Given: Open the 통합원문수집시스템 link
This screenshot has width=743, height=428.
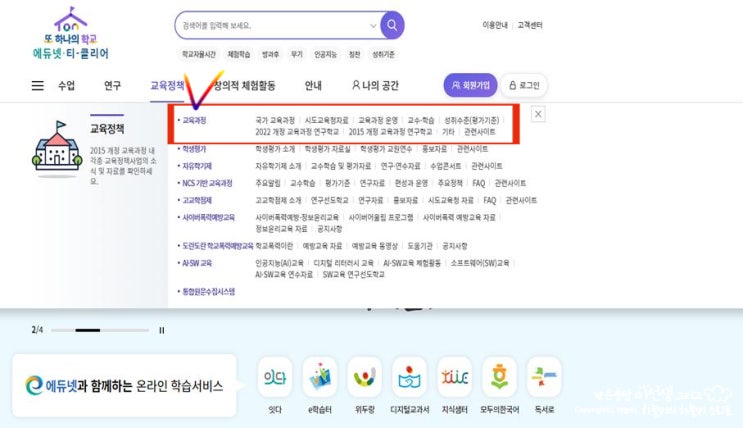Looking at the screenshot, I should tap(208, 291).
